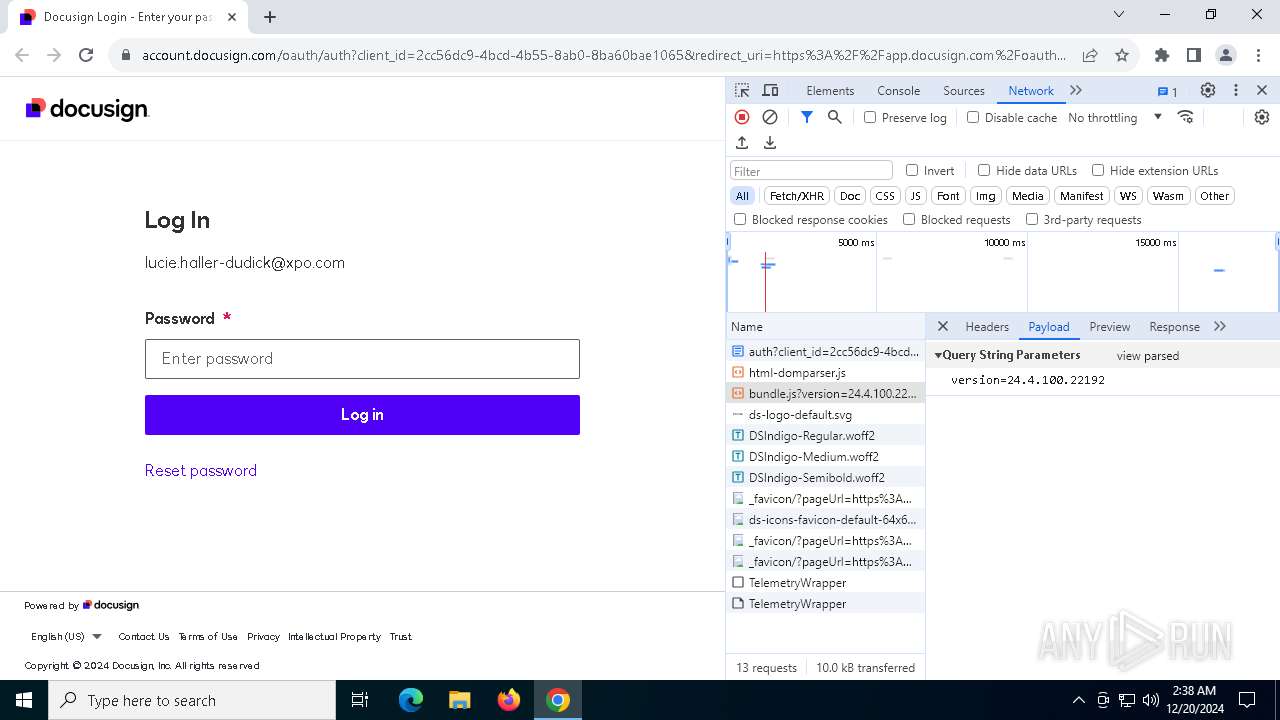1280x720 pixels.
Task: Export HAR file download icon
Action: [x=770, y=143]
